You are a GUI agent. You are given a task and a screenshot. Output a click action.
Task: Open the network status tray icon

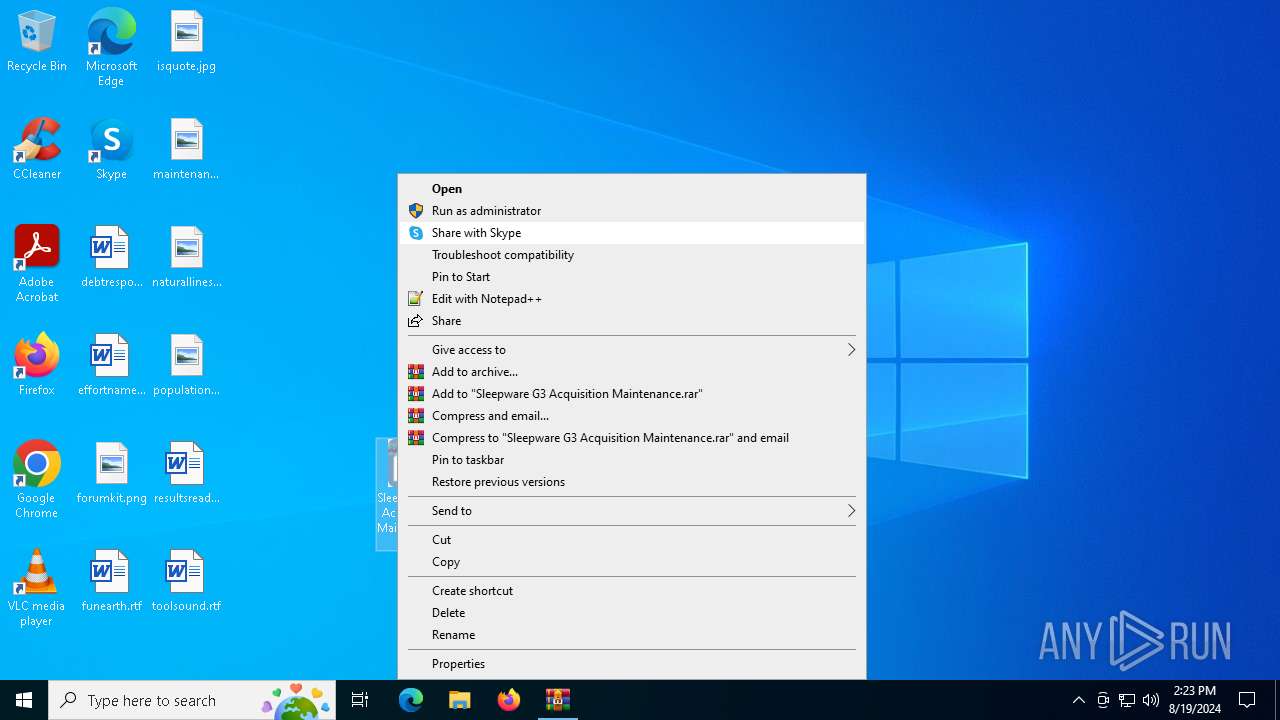point(1127,700)
